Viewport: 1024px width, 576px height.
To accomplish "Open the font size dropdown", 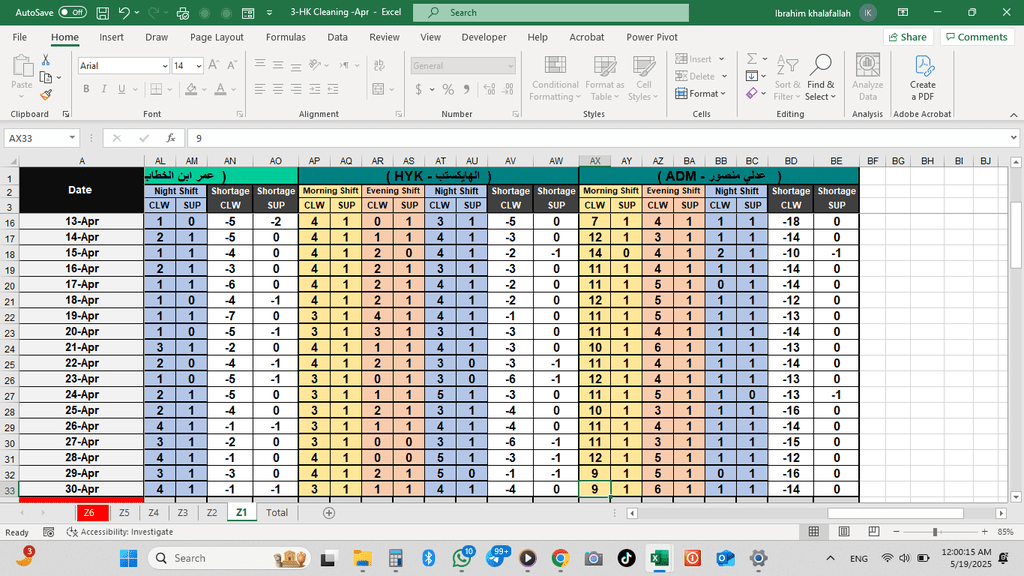I will [199, 66].
